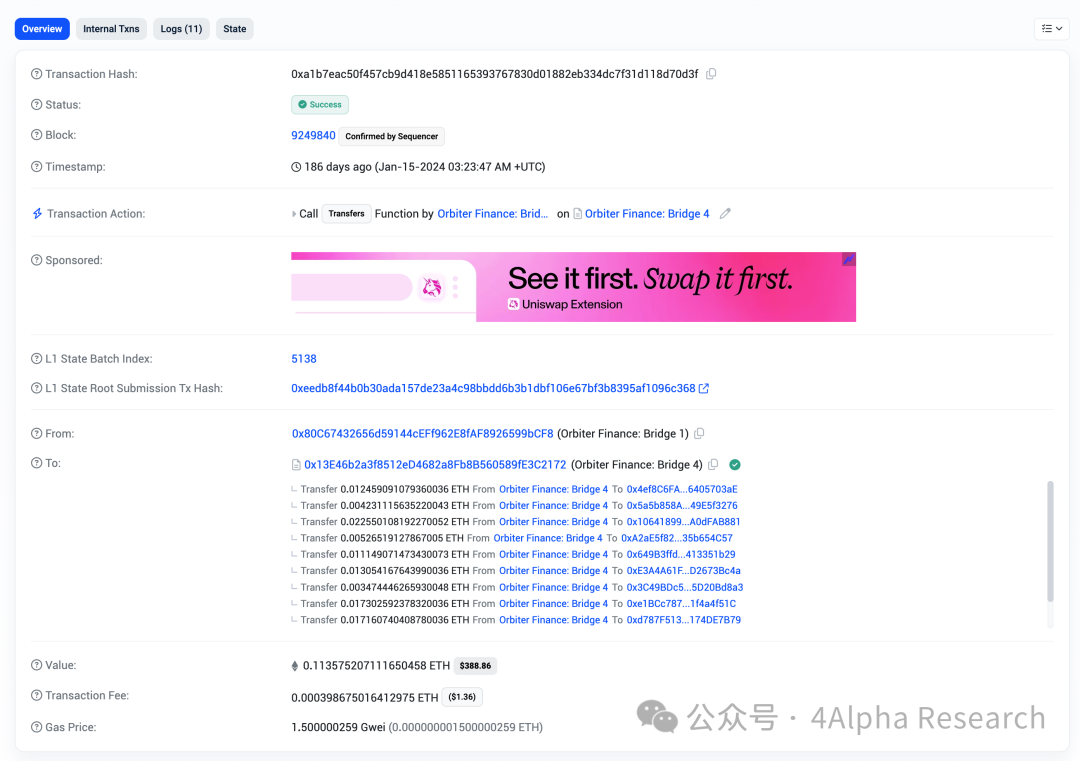Click the $388.86 value badge
The height and width of the screenshot is (761, 1080).
point(475,666)
